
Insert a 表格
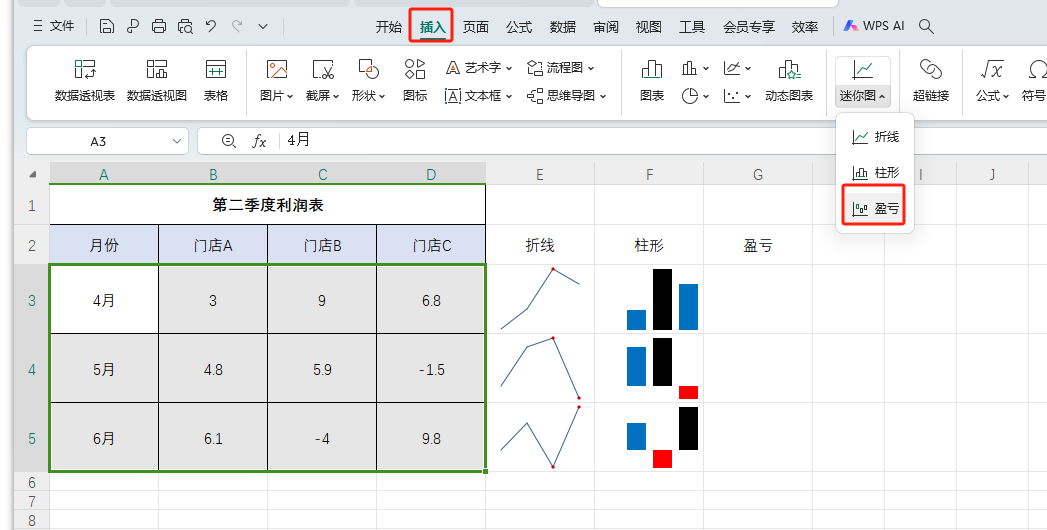point(216,80)
